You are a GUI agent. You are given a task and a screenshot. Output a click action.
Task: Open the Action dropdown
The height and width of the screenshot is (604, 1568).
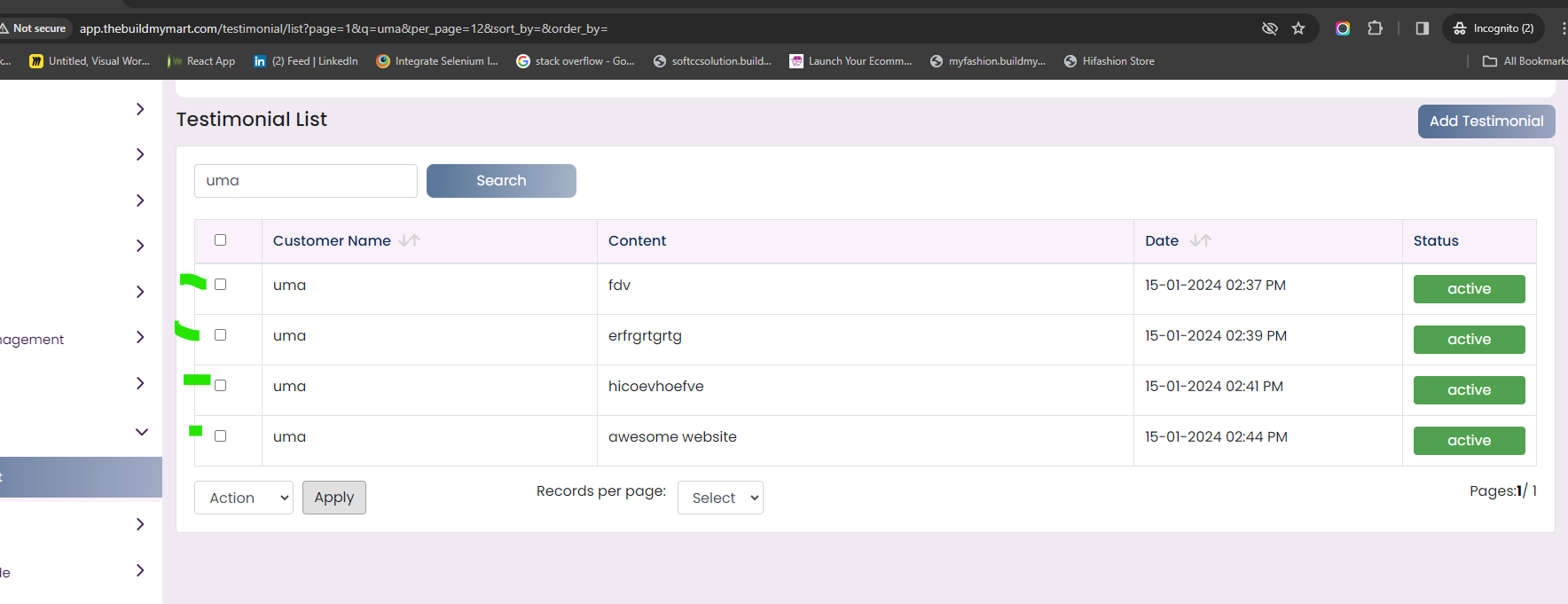point(244,498)
